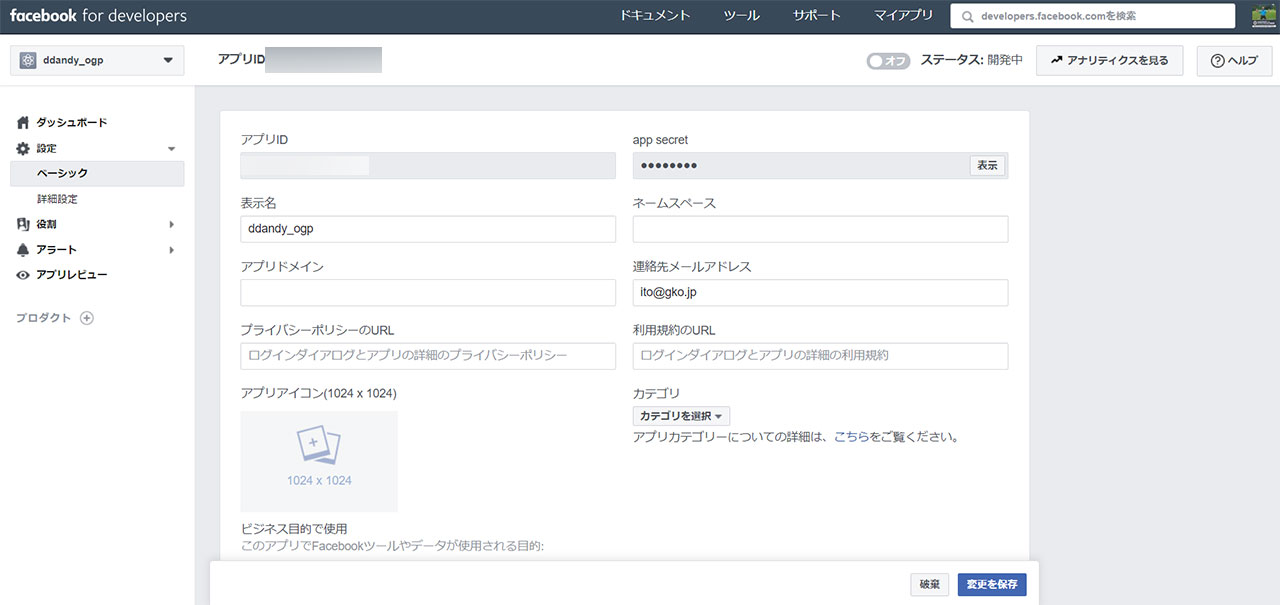Open アプリレビュー in sidebar
The height and width of the screenshot is (605, 1280).
click(x=72, y=275)
